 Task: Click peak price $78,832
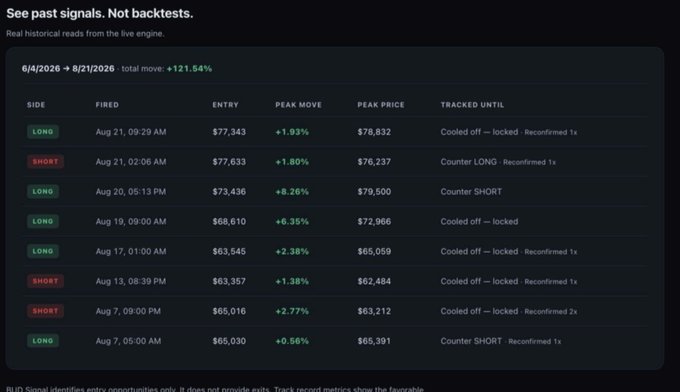374,132
